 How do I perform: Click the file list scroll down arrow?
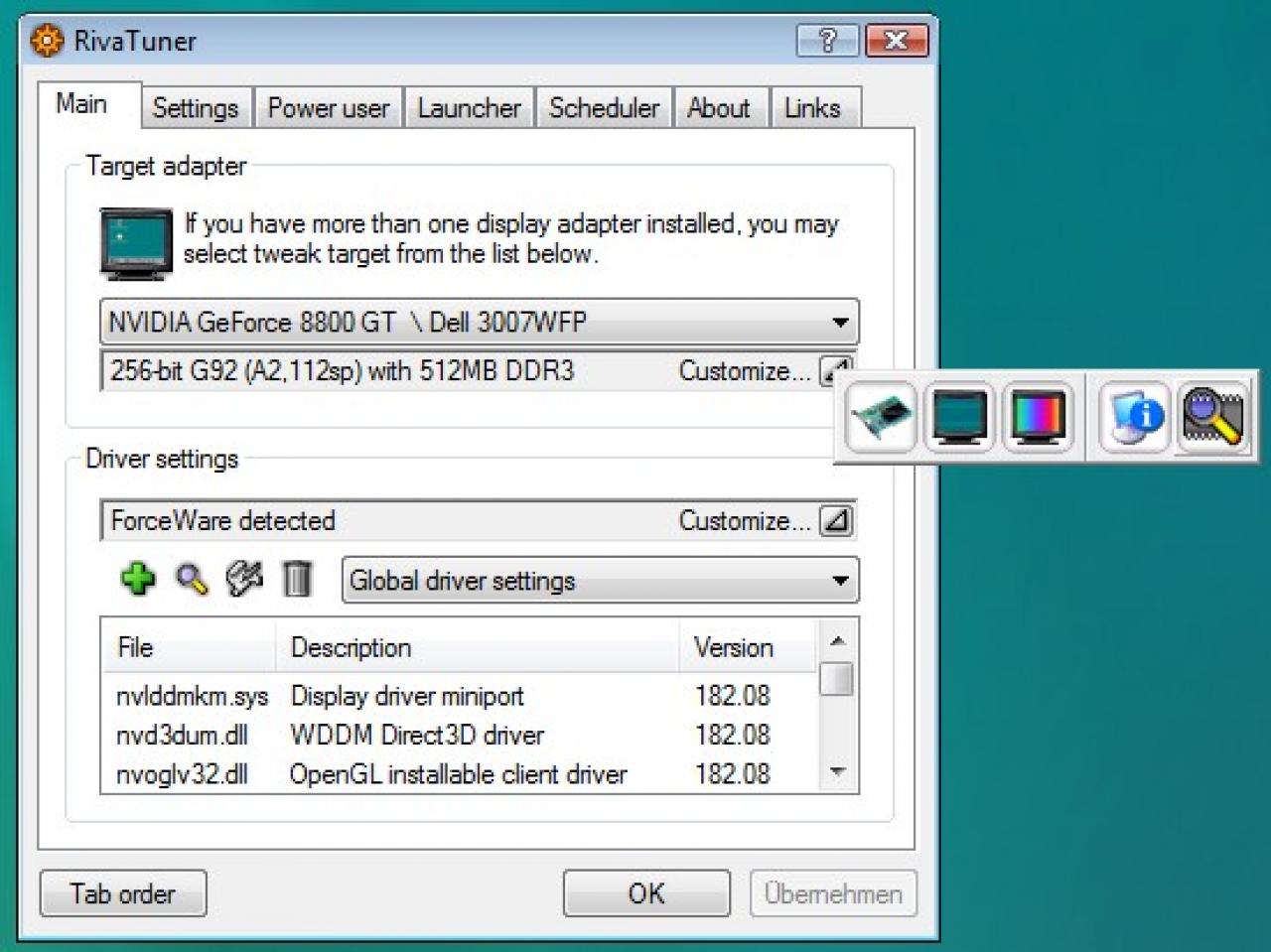pyautogui.click(x=837, y=771)
